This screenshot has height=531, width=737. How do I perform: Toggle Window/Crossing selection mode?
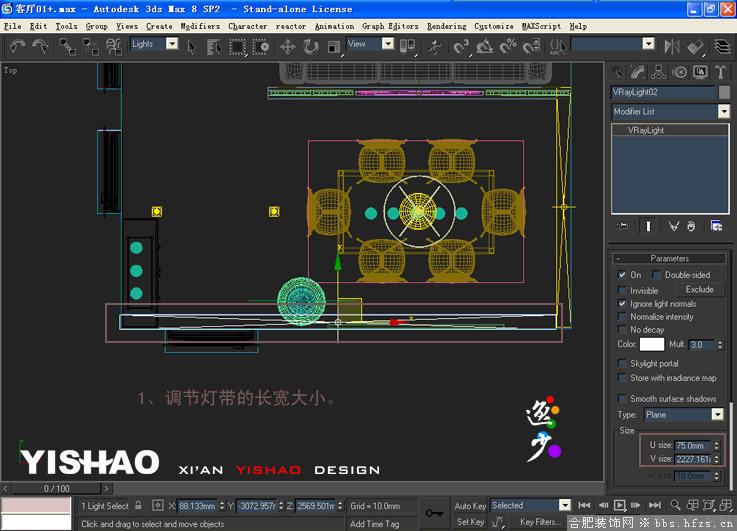261,47
